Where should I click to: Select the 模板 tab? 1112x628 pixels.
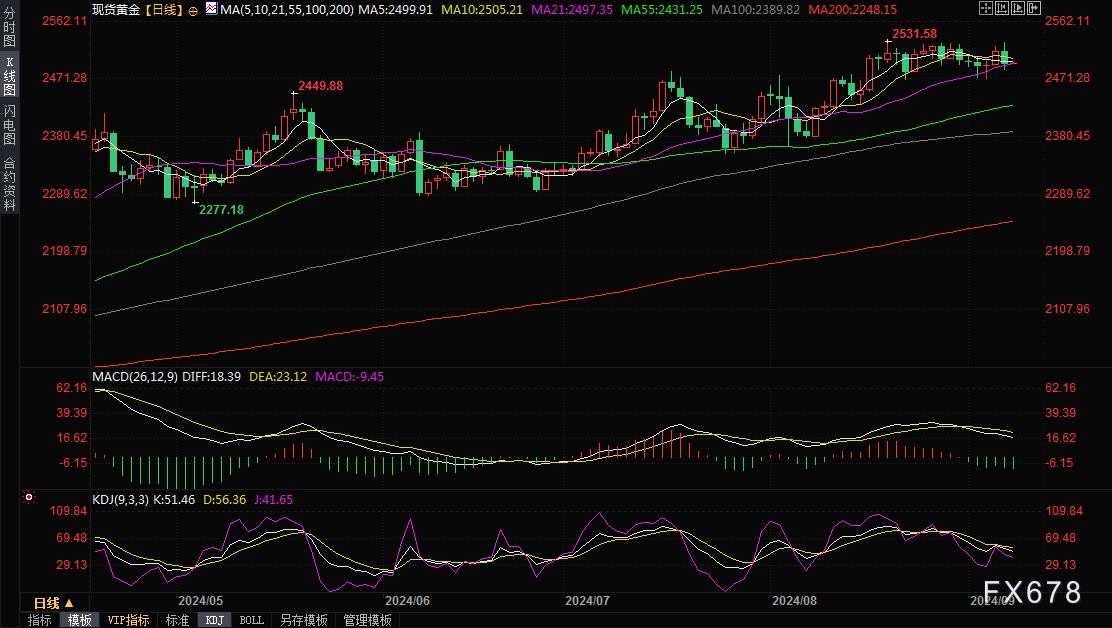[x=79, y=620]
